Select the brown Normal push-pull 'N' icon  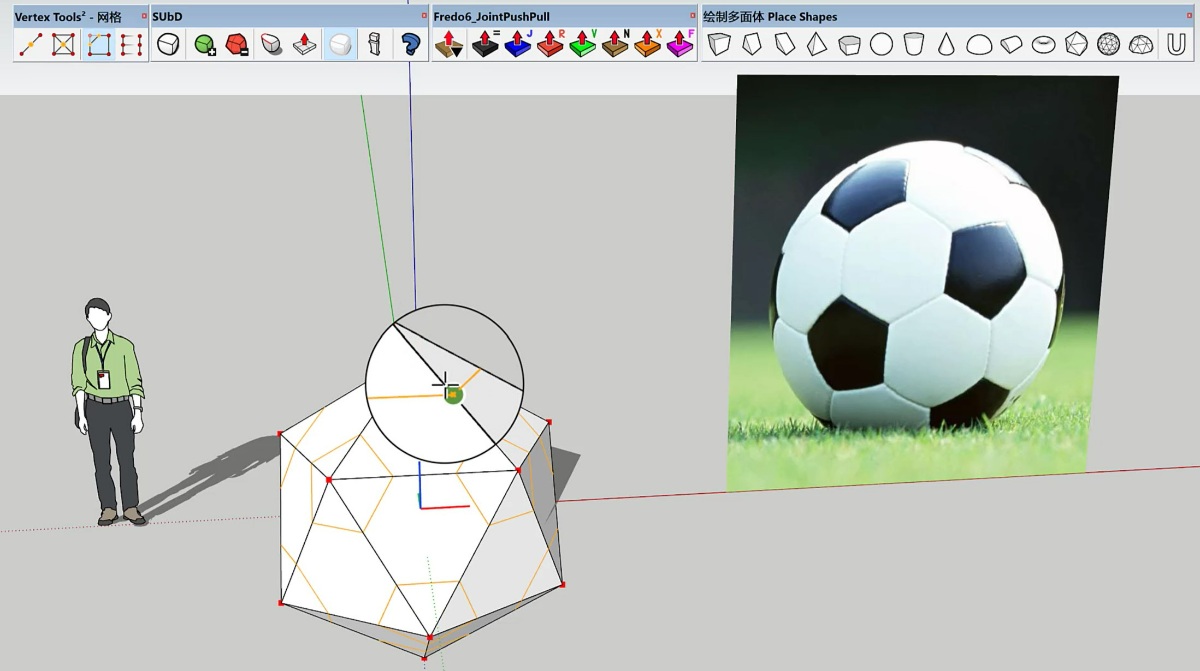pos(616,44)
